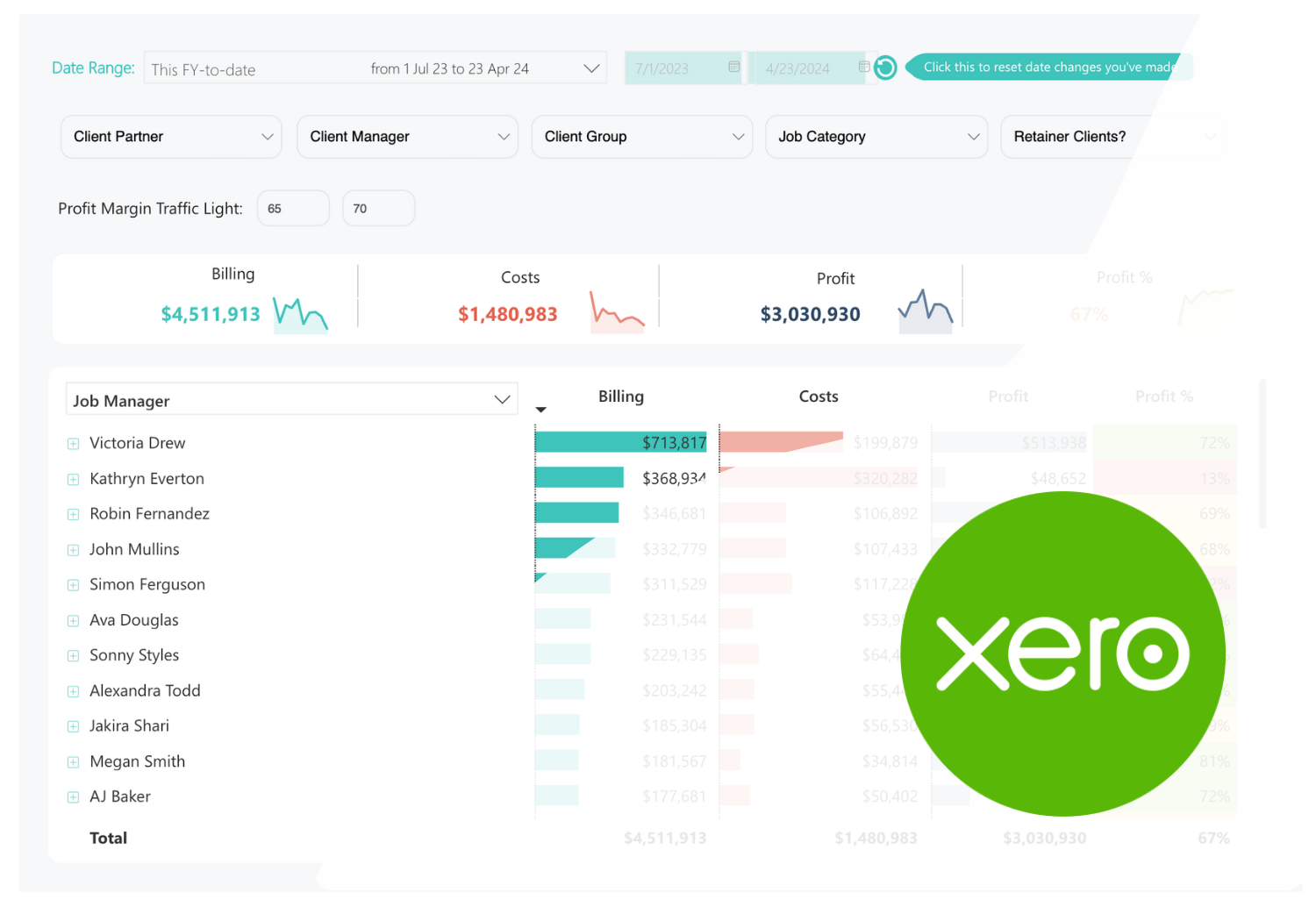Click the Profit sparkline chart icon
The width and height of the screenshot is (1316, 907).
pyautogui.click(x=925, y=311)
